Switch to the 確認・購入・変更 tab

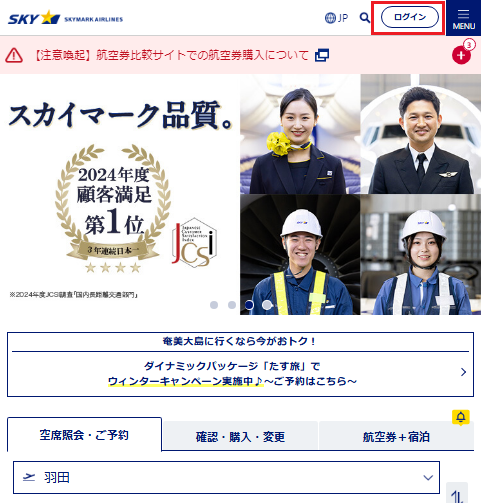tap(240, 436)
